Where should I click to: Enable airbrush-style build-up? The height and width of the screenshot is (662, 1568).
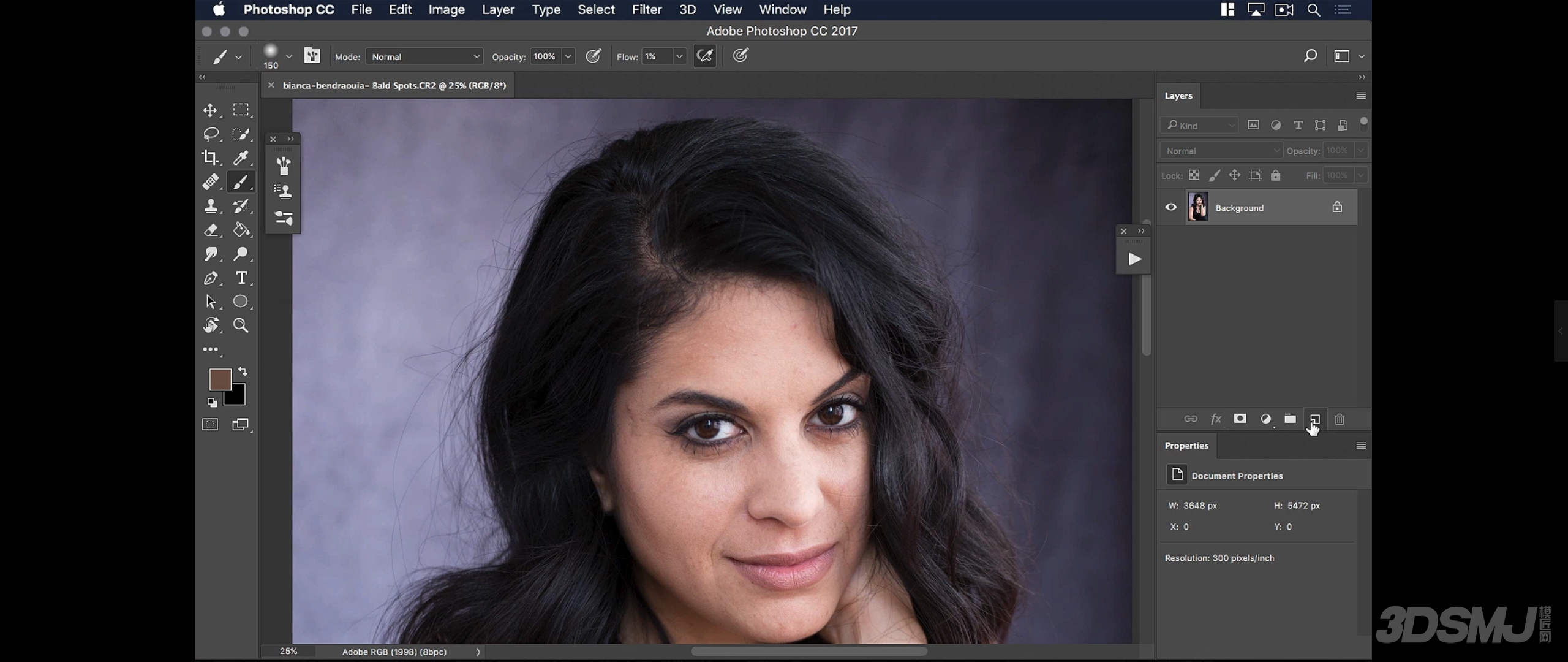coord(705,56)
